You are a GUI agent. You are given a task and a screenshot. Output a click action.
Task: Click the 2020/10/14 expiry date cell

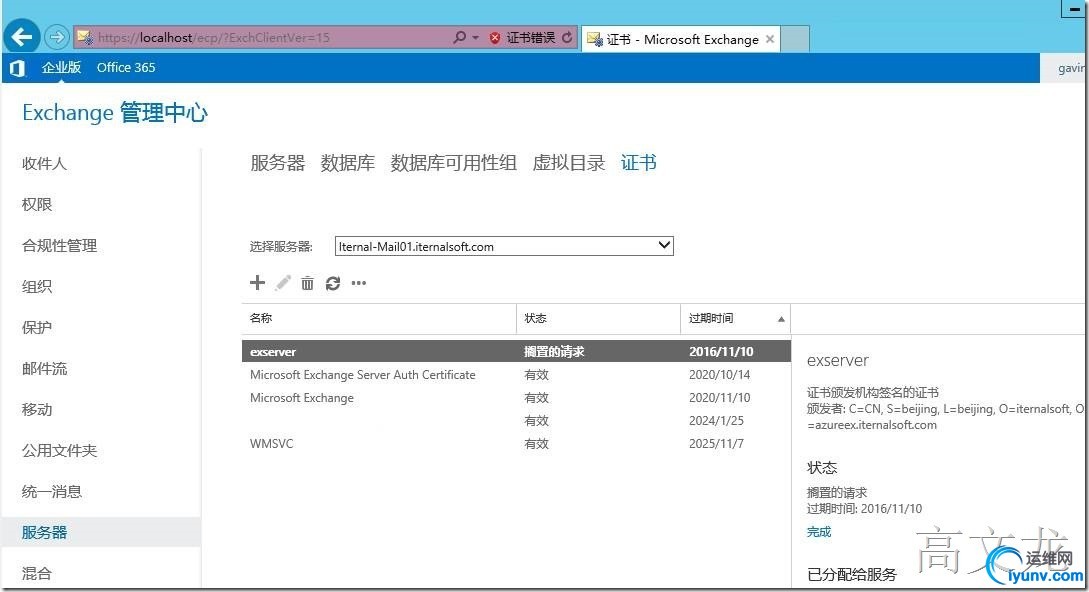pos(720,375)
